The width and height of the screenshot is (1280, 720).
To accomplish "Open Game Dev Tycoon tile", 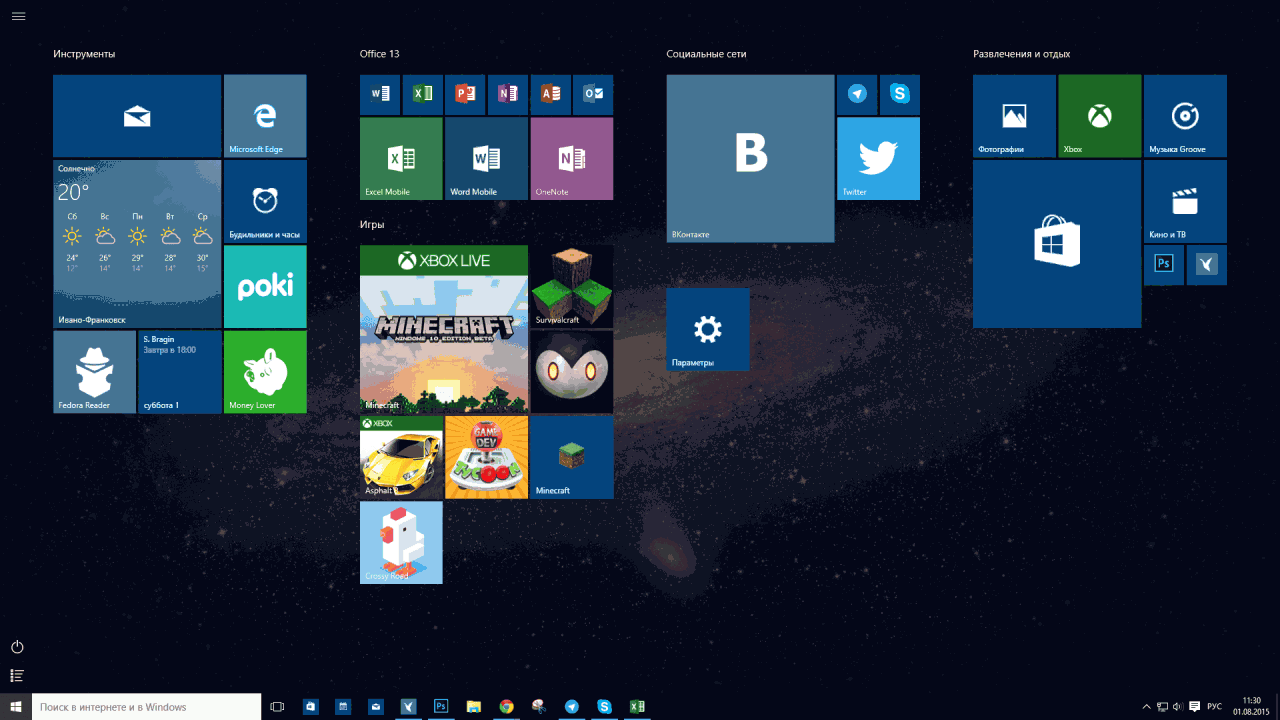I will pyautogui.click(x=486, y=457).
